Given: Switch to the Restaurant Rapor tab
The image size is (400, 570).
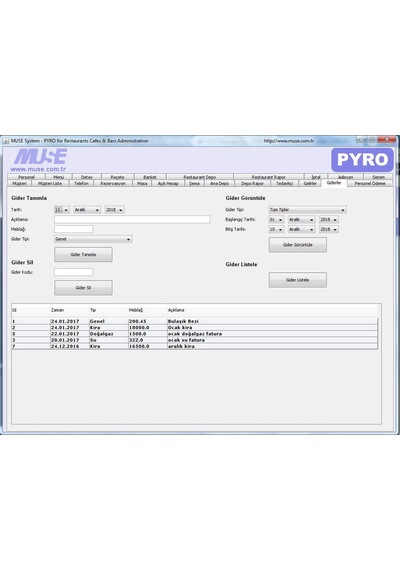Looking at the screenshot, I should 268,177.
